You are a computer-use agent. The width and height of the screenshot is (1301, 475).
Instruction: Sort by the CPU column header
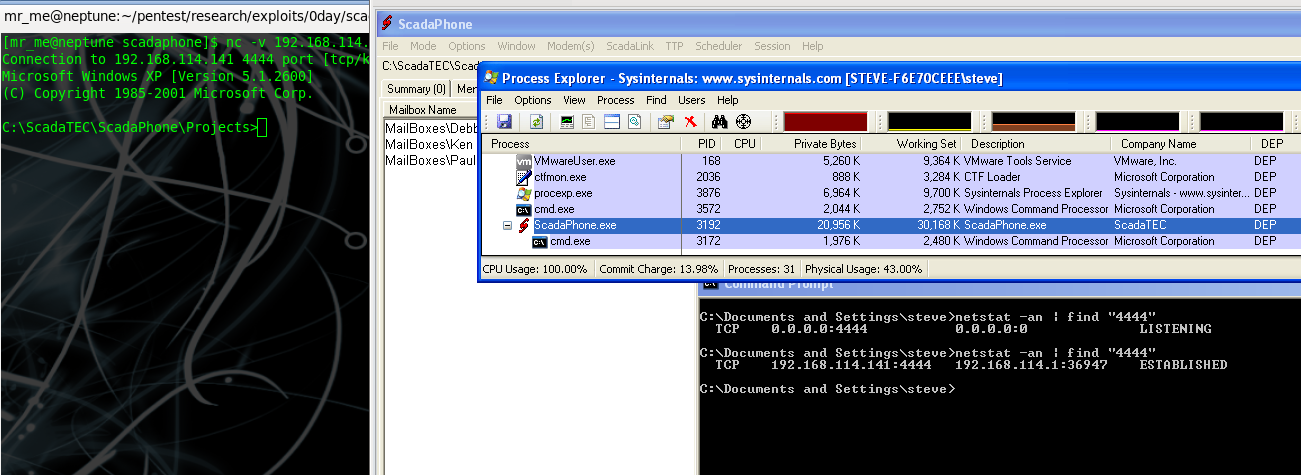(x=743, y=144)
